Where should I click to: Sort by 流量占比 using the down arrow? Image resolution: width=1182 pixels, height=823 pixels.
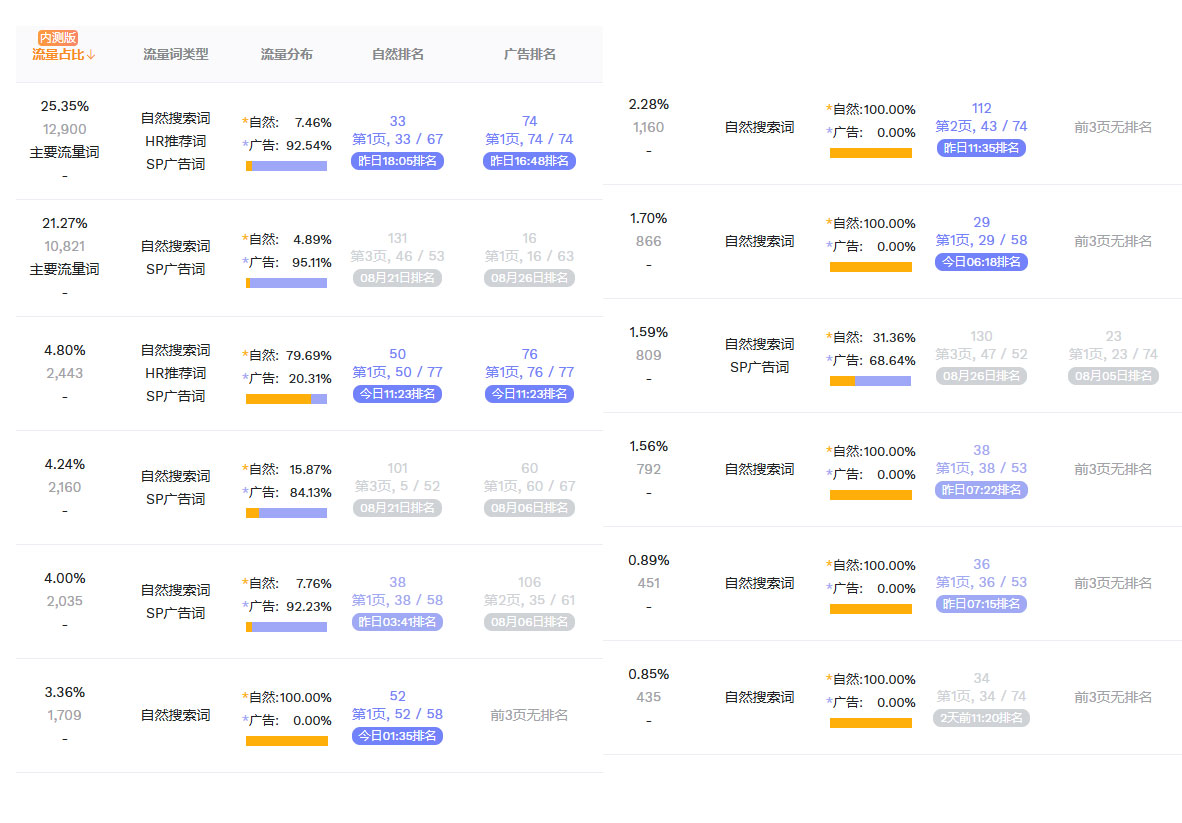pyautogui.click(x=91, y=55)
